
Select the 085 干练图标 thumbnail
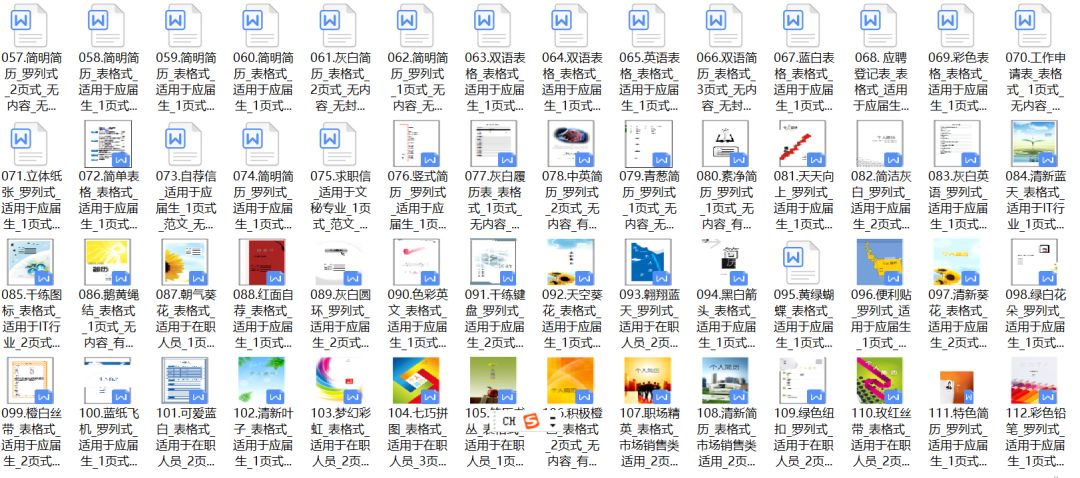click(x=30, y=262)
